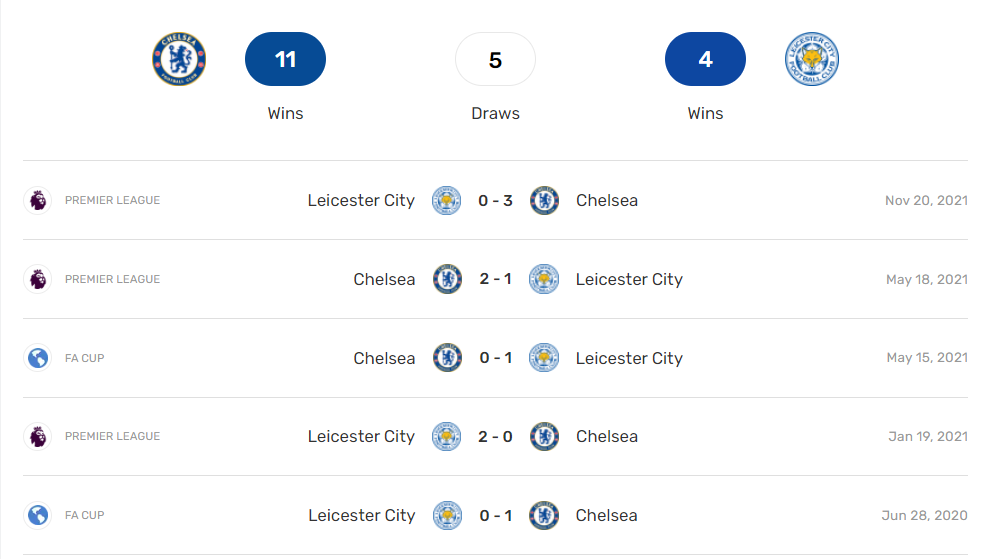The image size is (990, 559).
Task: Open Leicester City link in Nov 20, 2021 match
Action: click(x=361, y=200)
